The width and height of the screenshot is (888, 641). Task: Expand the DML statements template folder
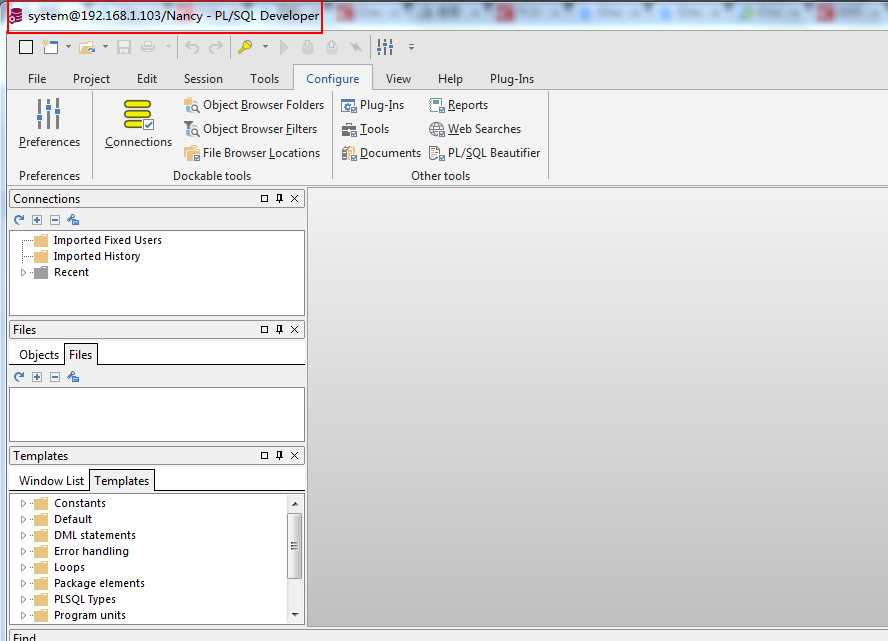click(x=23, y=535)
